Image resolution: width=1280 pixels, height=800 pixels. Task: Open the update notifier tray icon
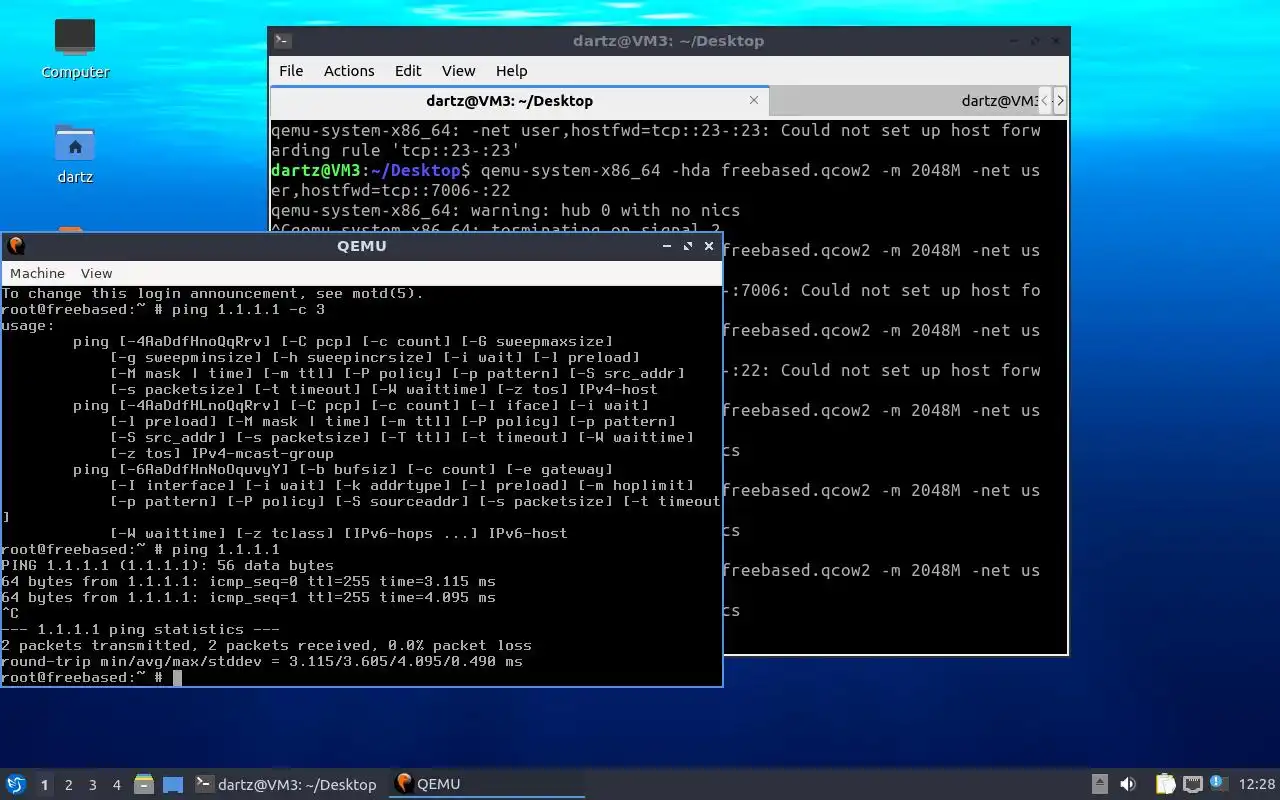point(1218,783)
